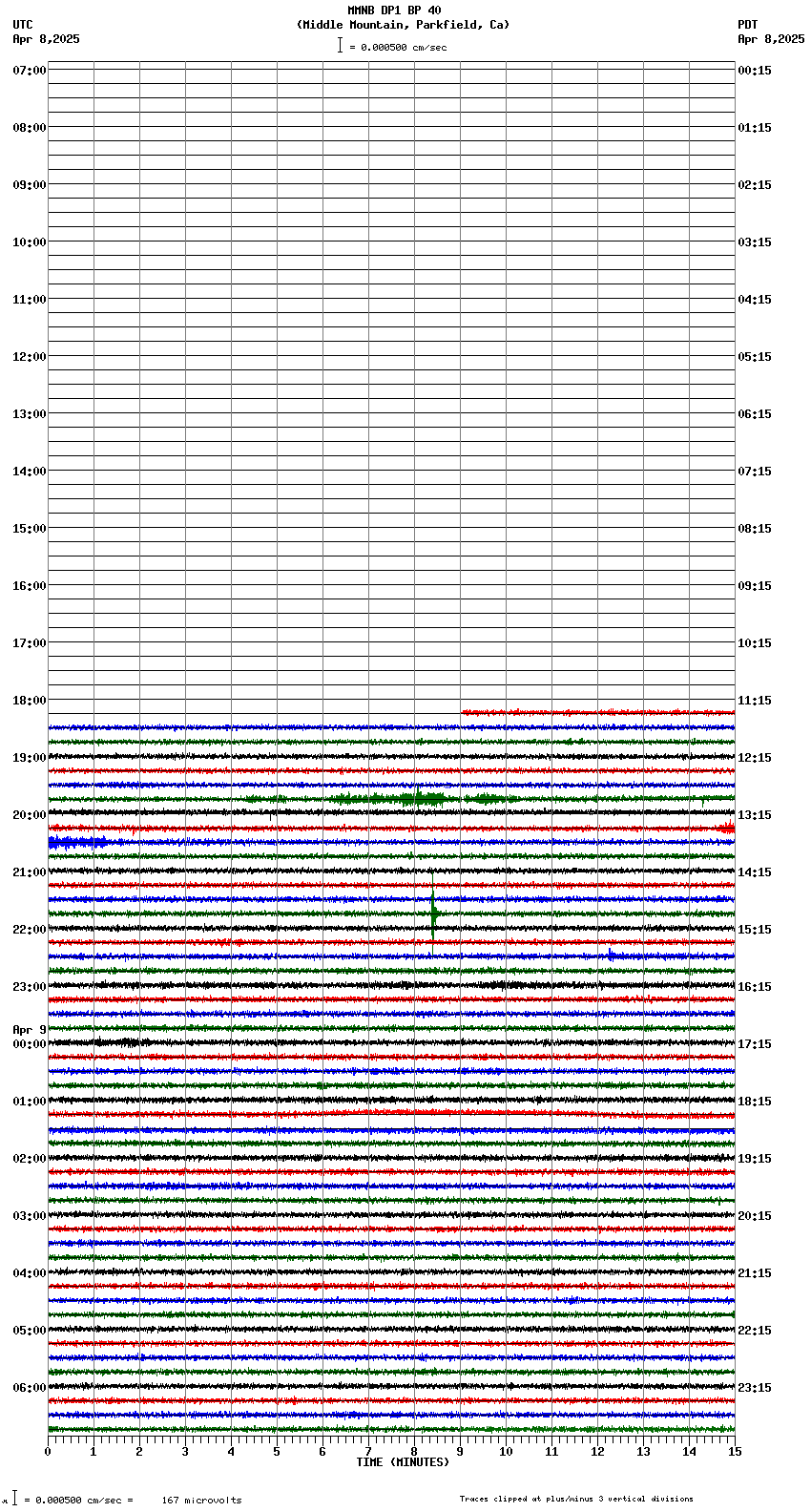The image size is (811, 1512).
Task: Click the '08:00' UTC time label
Action: pos(30,128)
